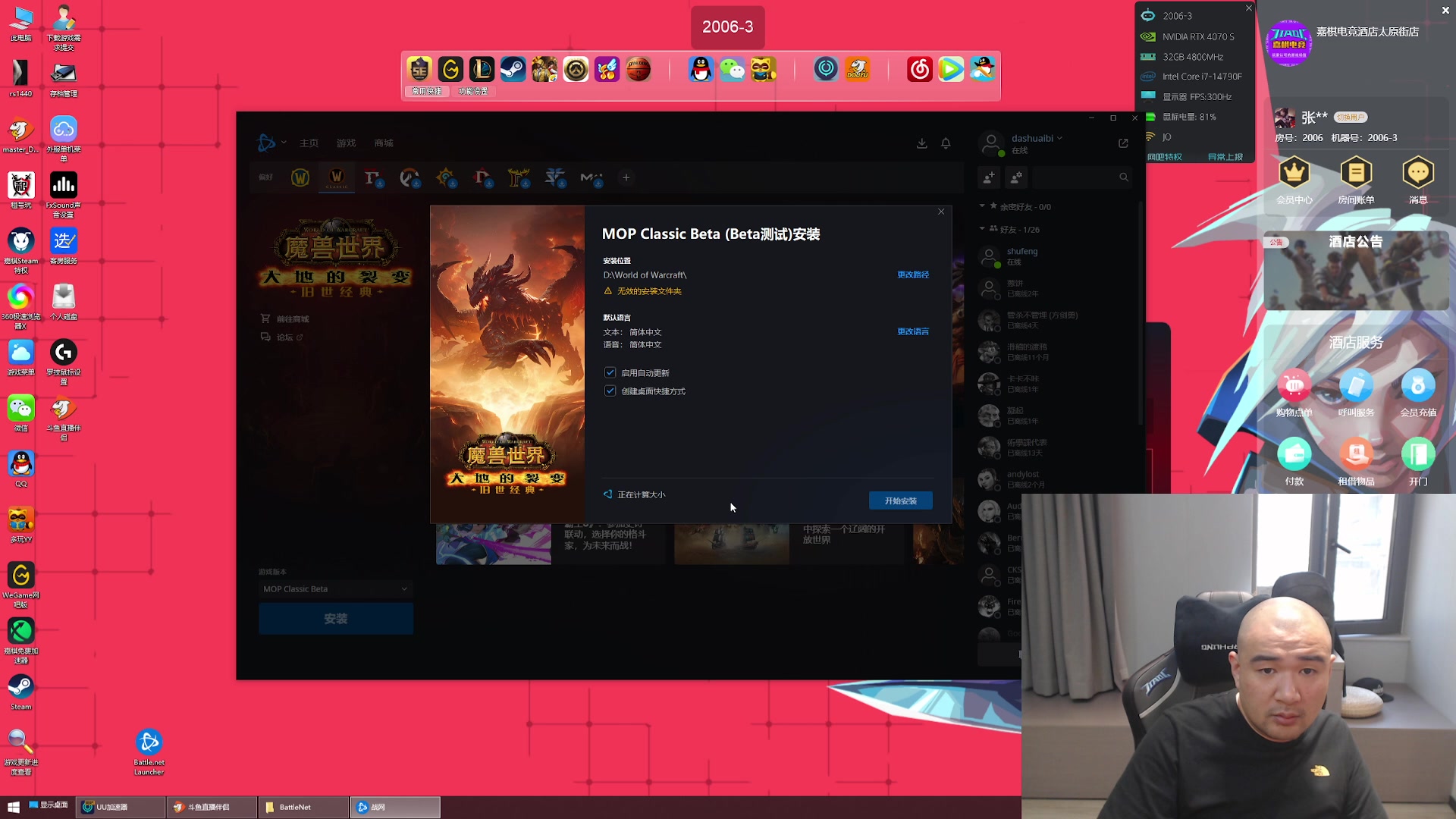Image resolution: width=1456 pixels, height=819 pixels.
Task: Launch the 5E platform shortcut icon
Action: tap(419, 70)
